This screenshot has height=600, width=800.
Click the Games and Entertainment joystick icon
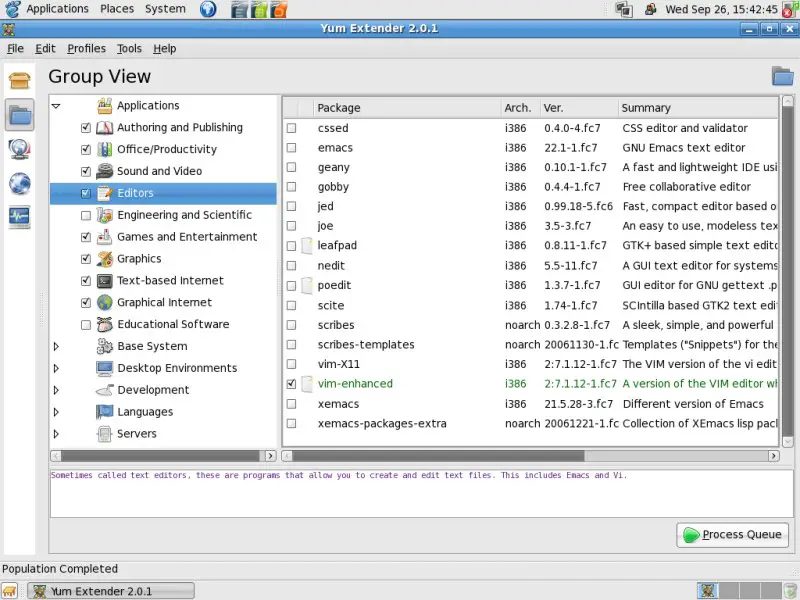point(105,237)
